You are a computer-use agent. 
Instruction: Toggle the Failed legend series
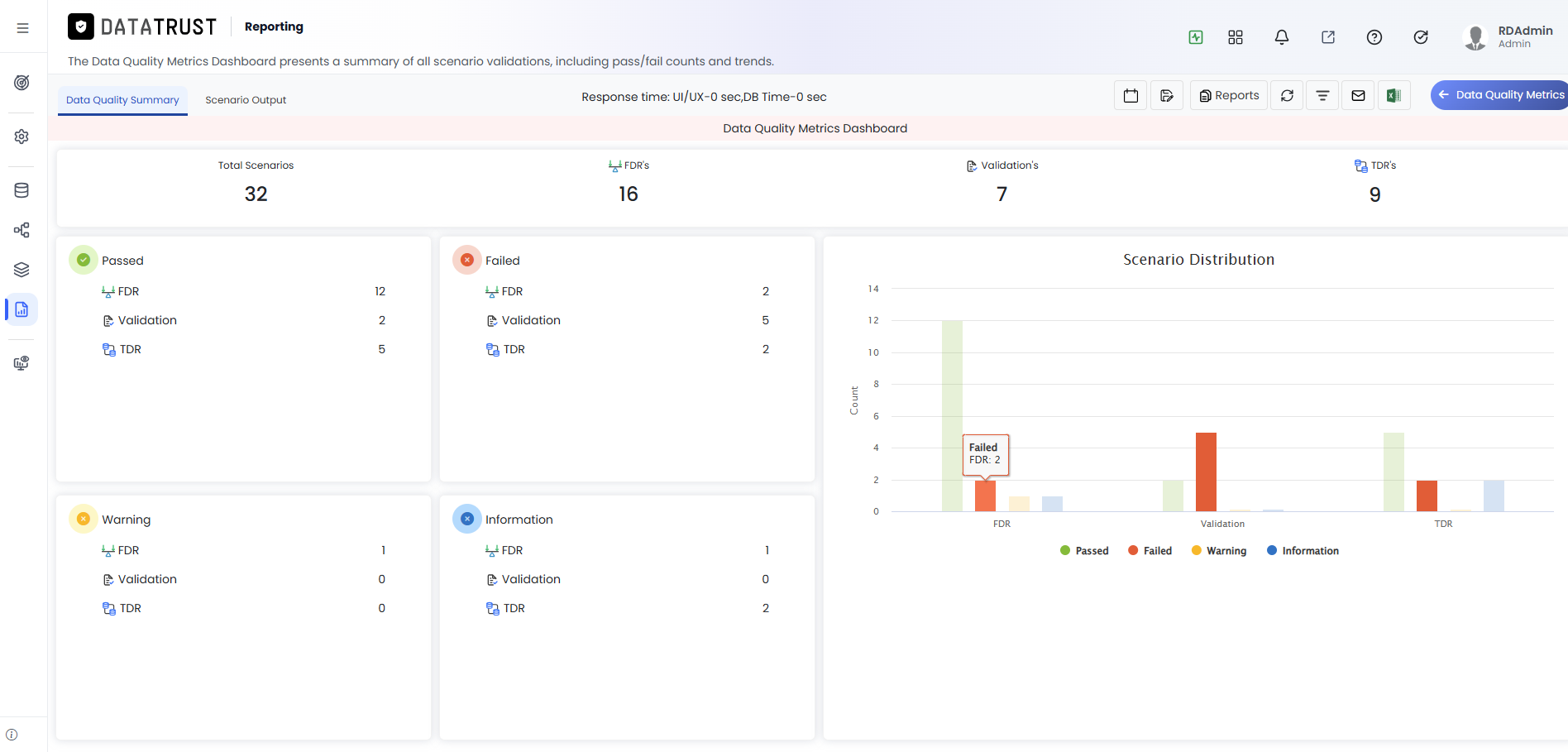1150,551
